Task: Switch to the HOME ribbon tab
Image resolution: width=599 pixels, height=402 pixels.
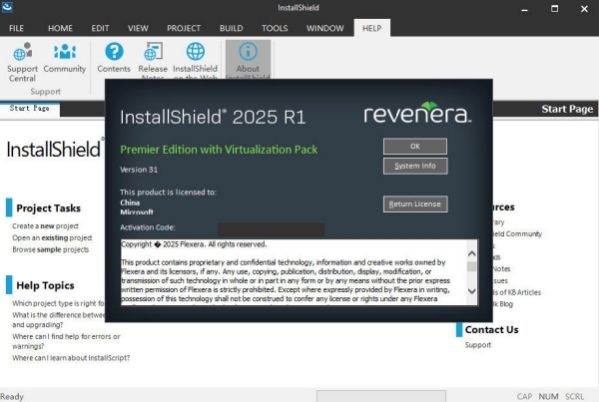Action: [x=60, y=28]
